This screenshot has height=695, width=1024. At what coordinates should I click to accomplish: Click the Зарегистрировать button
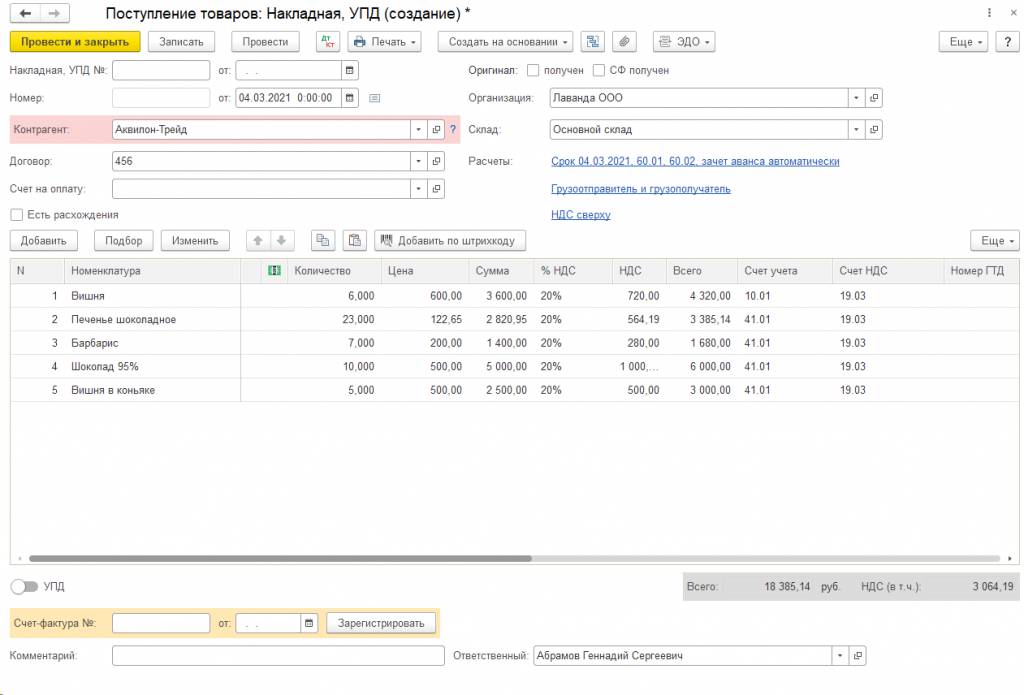point(381,623)
